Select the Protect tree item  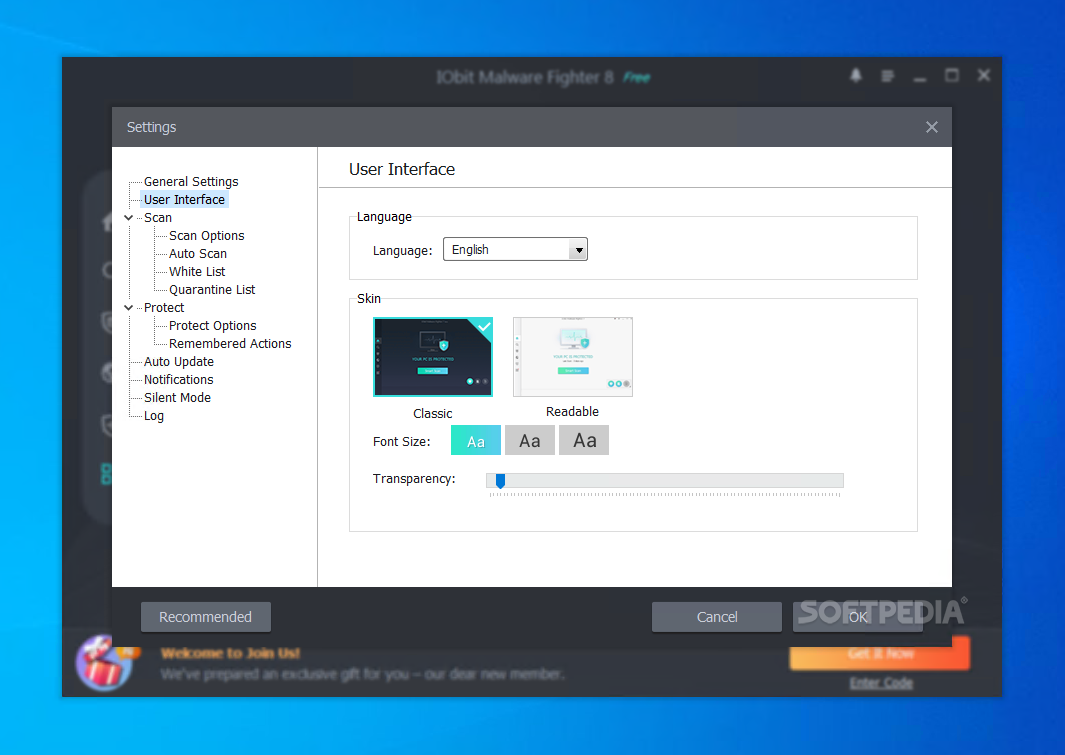164,308
